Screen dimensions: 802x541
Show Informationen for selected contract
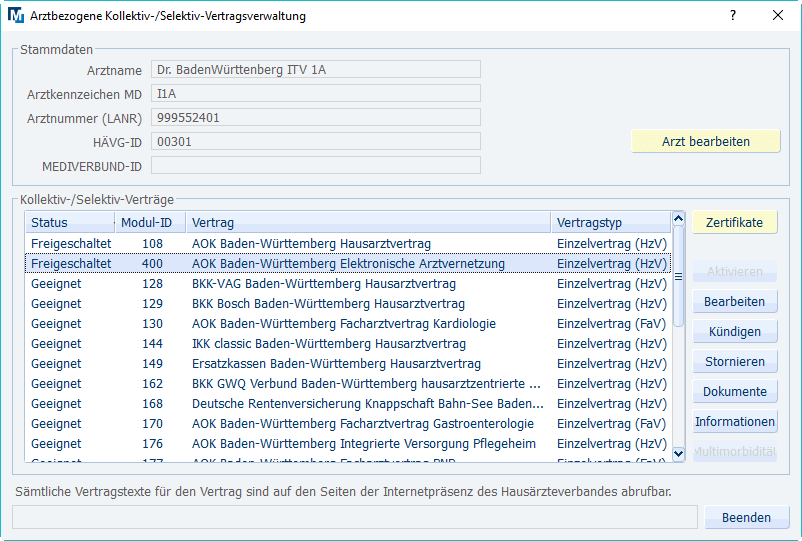coord(734,421)
